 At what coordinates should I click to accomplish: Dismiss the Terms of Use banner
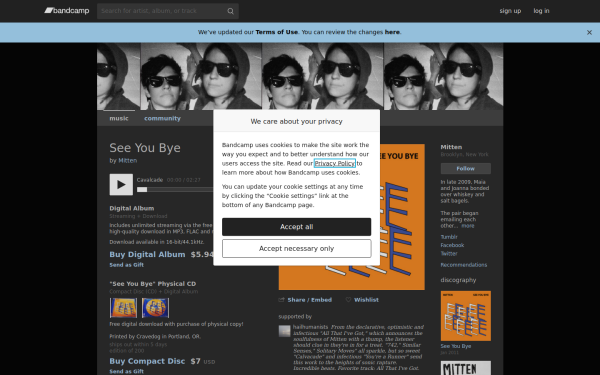(x=589, y=33)
